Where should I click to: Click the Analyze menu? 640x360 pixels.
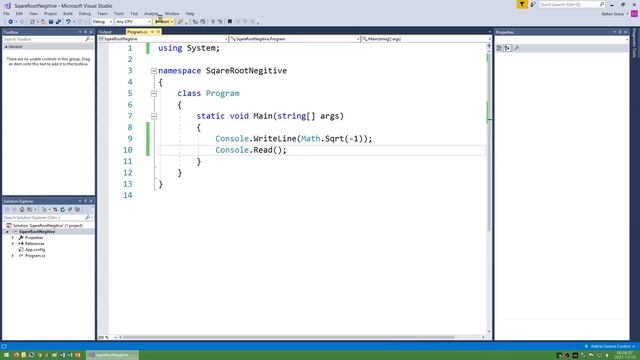pos(151,13)
